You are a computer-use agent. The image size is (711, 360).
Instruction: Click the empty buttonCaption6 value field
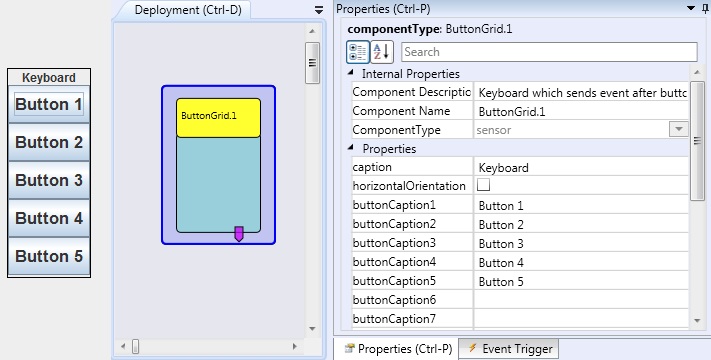click(x=581, y=300)
